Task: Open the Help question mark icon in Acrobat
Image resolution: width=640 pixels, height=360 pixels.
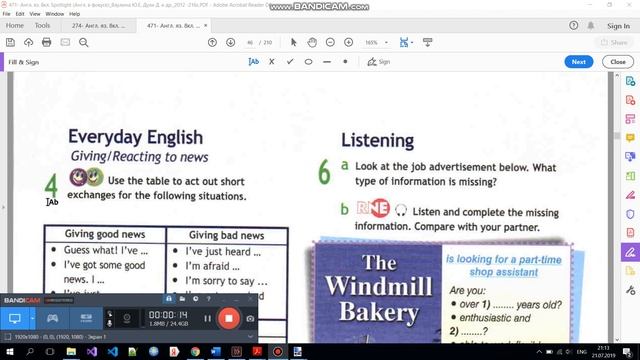Action: point(573,25)
